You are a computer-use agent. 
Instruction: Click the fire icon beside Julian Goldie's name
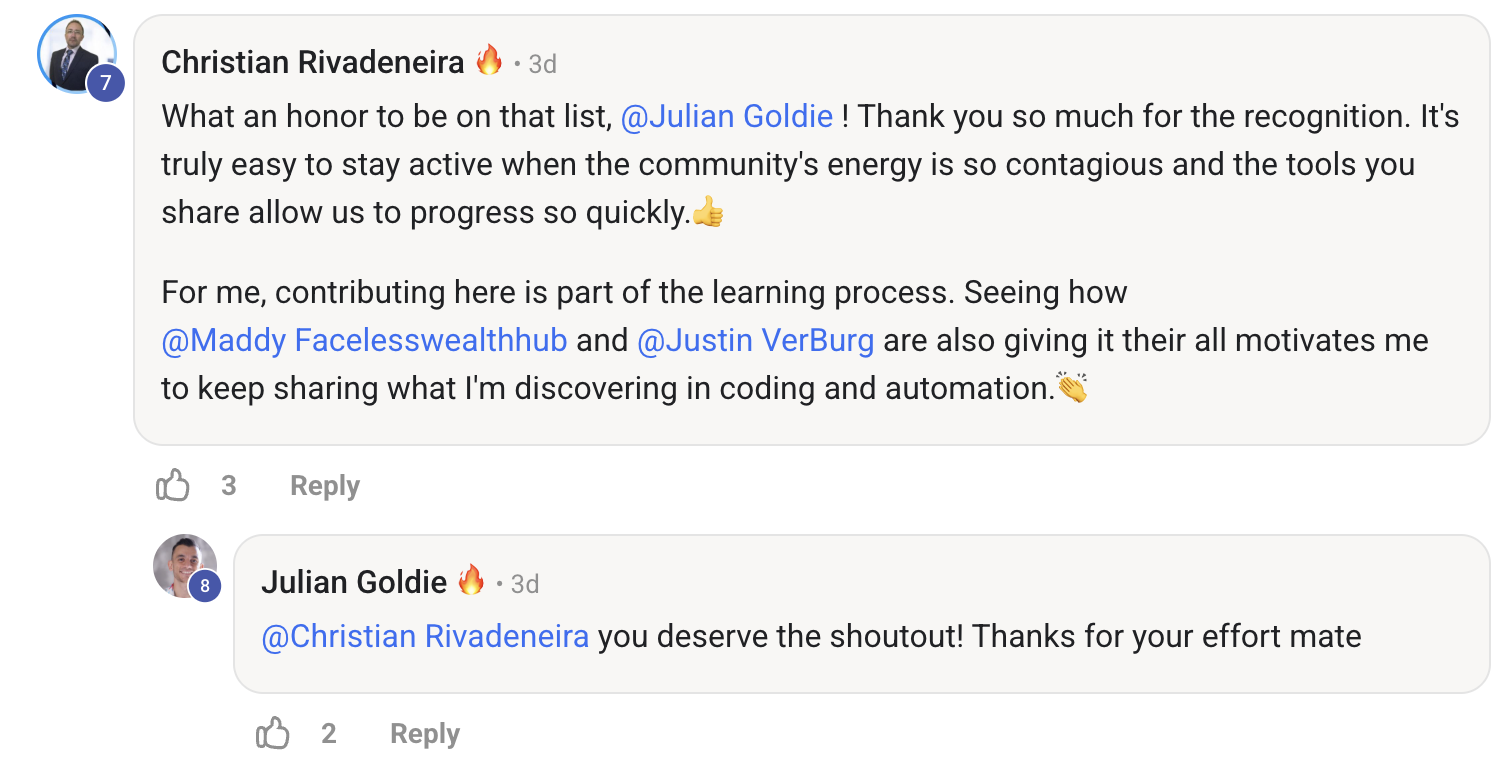click(x=471, y=580)
